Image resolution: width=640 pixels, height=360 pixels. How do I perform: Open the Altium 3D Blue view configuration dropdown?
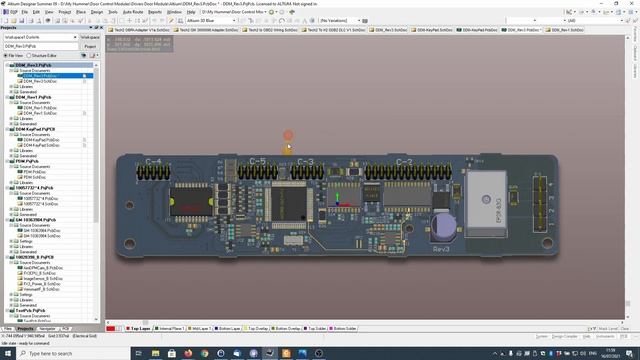click(x=234, y=20)
